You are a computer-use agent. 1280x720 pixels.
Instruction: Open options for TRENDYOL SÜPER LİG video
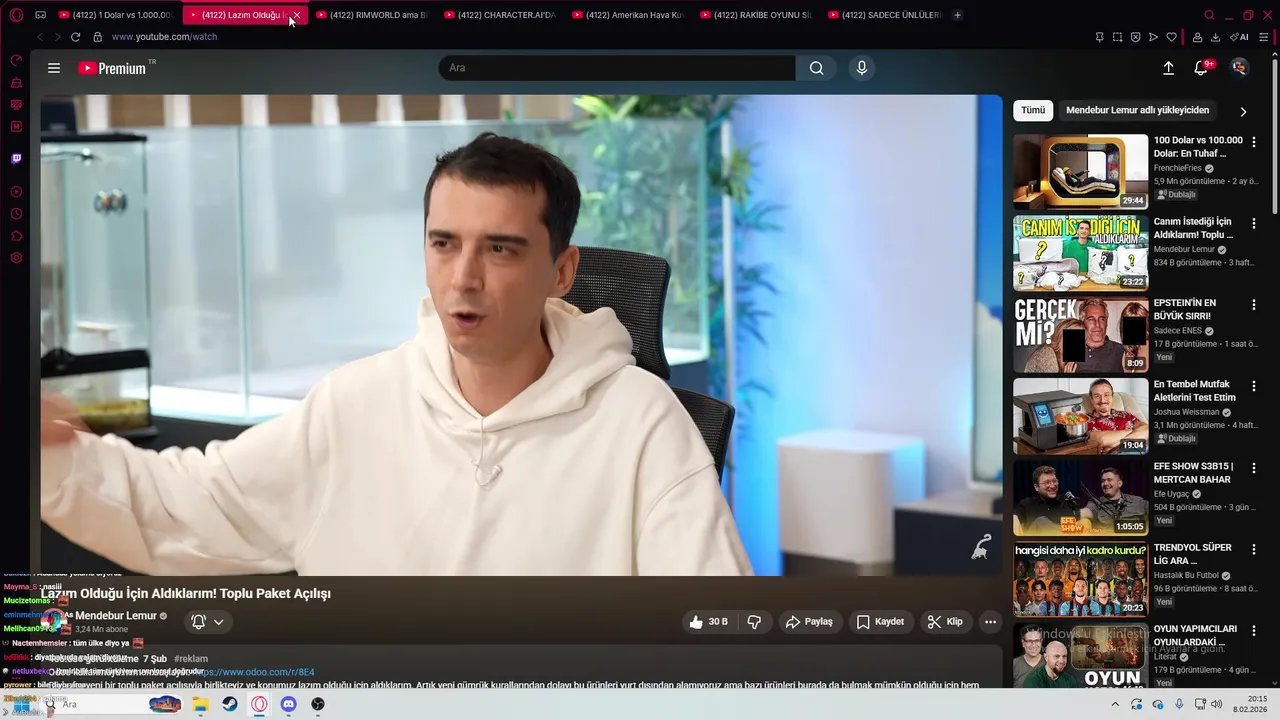point(1254,549)
